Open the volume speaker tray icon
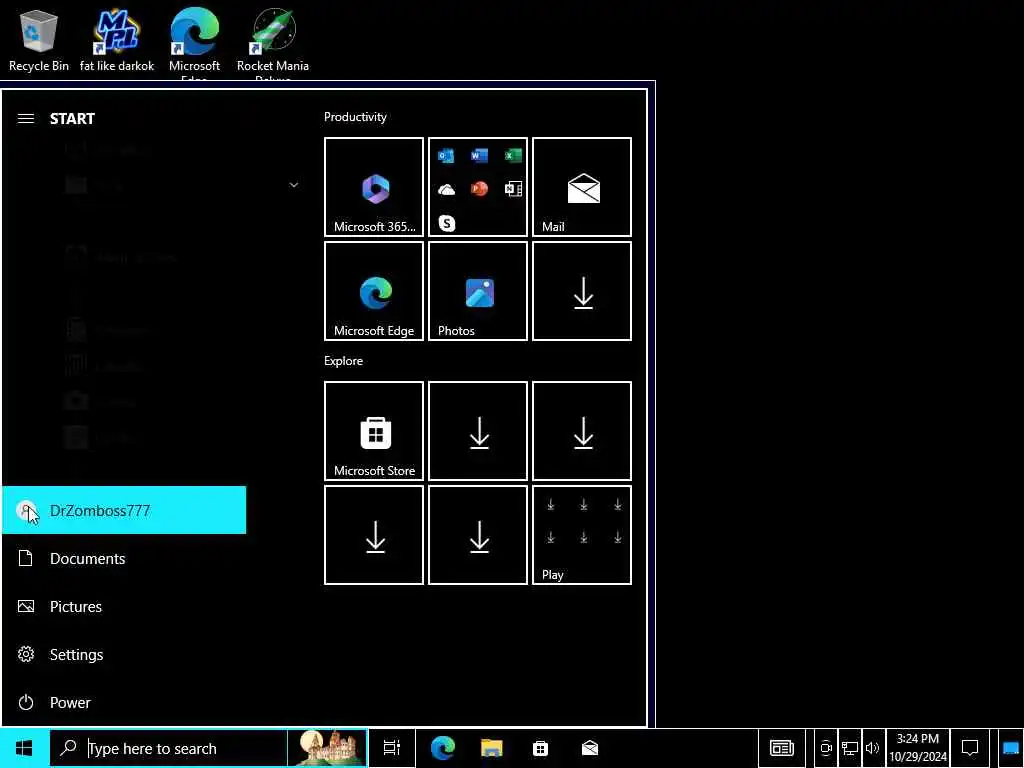Screen dimensions: 1024x768 coord(872,748)
